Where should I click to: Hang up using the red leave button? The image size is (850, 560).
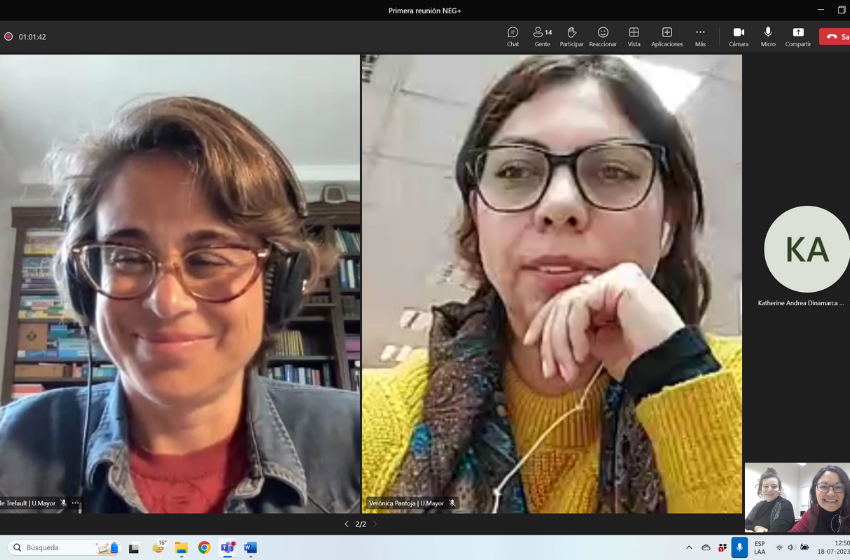point(835,36)
